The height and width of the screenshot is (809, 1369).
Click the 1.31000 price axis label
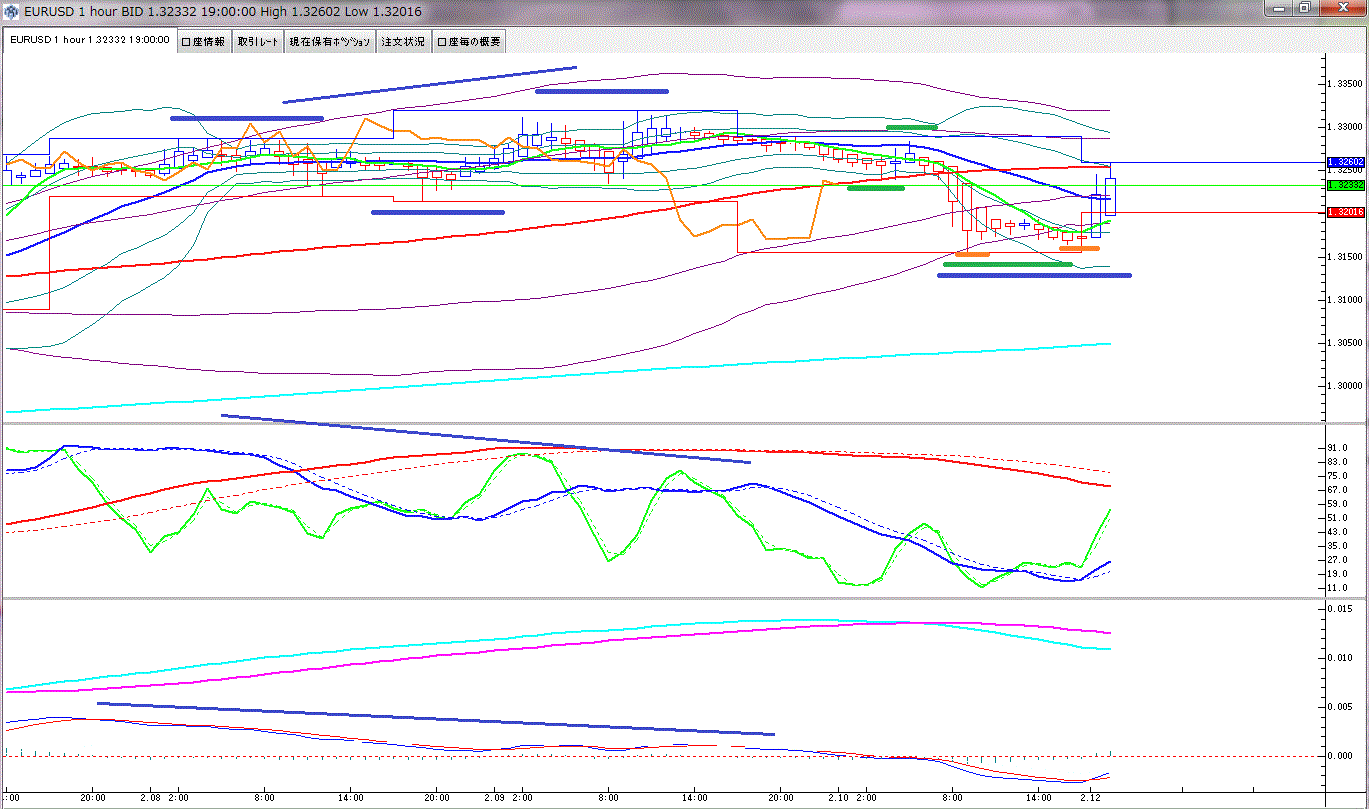point(1344,299)
